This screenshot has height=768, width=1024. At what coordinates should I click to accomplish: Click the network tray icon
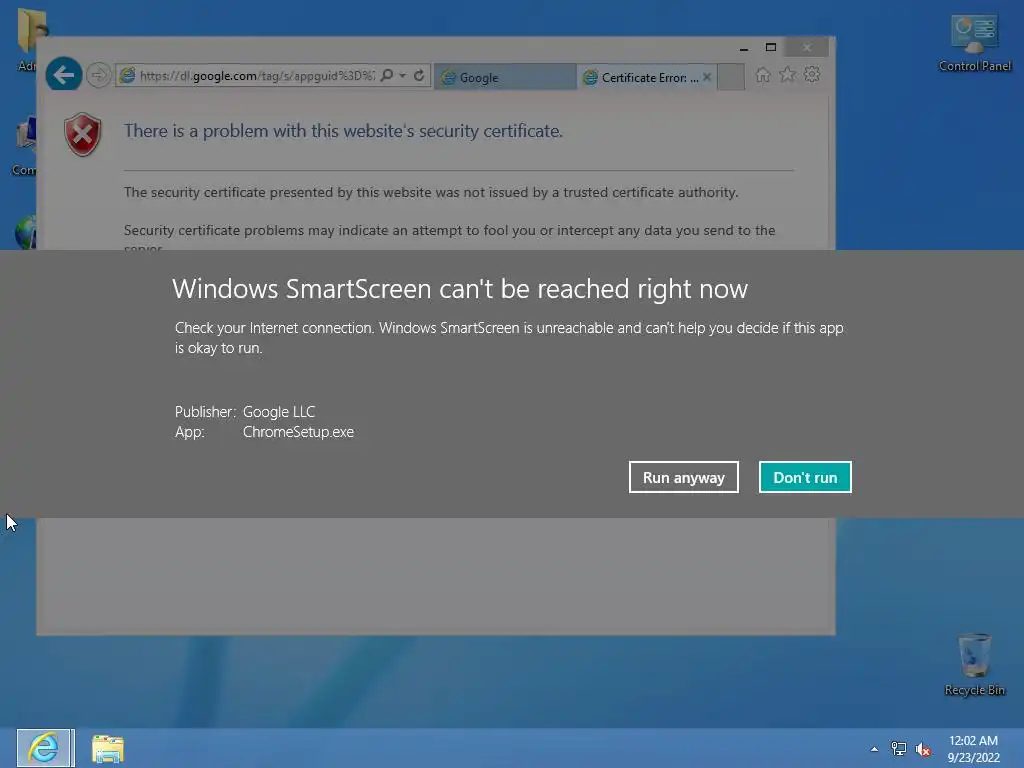(x=899, y=749)
